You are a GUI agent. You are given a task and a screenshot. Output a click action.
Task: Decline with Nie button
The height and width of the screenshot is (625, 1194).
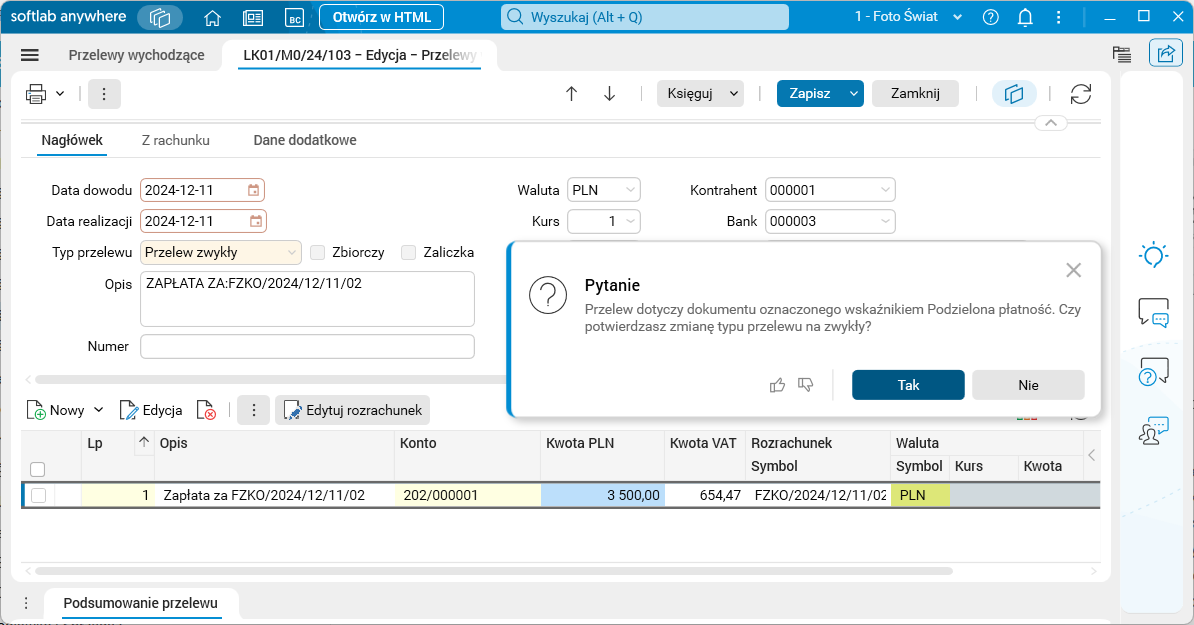point(1028,385)
